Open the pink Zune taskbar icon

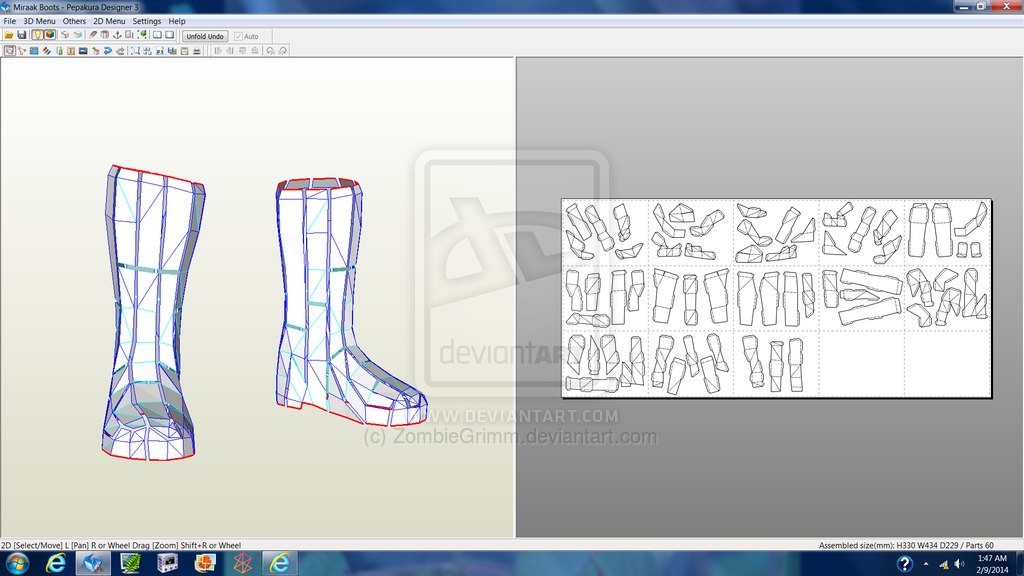pos(242,563)
